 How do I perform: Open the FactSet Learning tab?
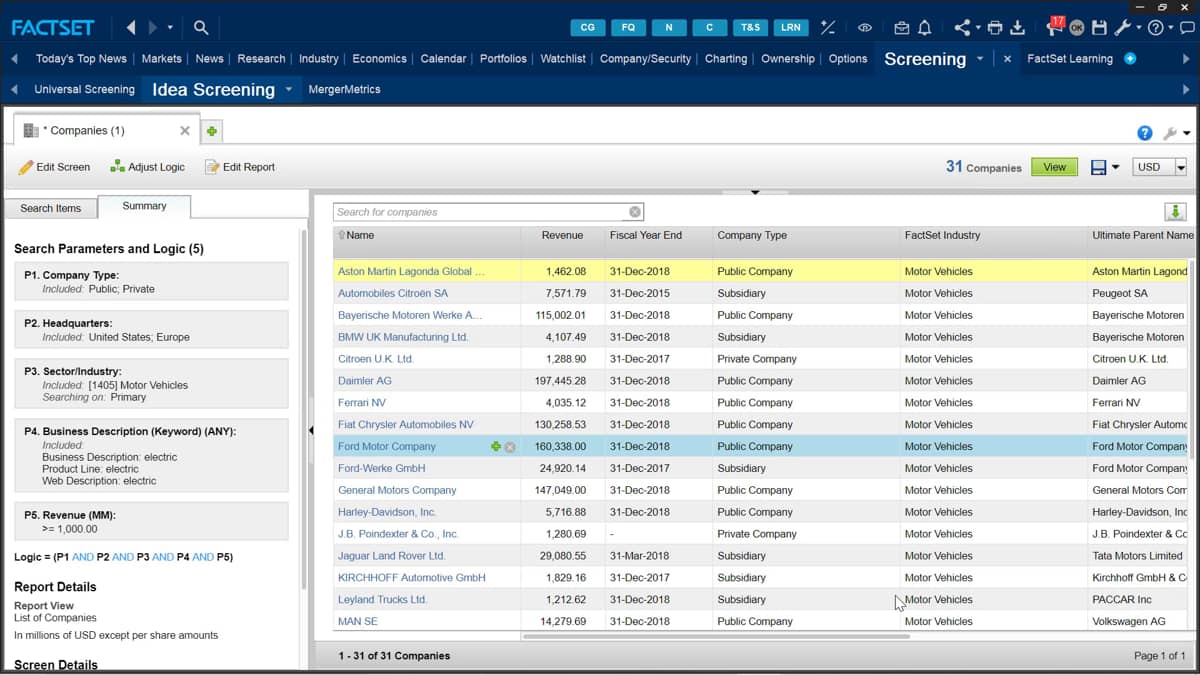[x=1070, y=59]
